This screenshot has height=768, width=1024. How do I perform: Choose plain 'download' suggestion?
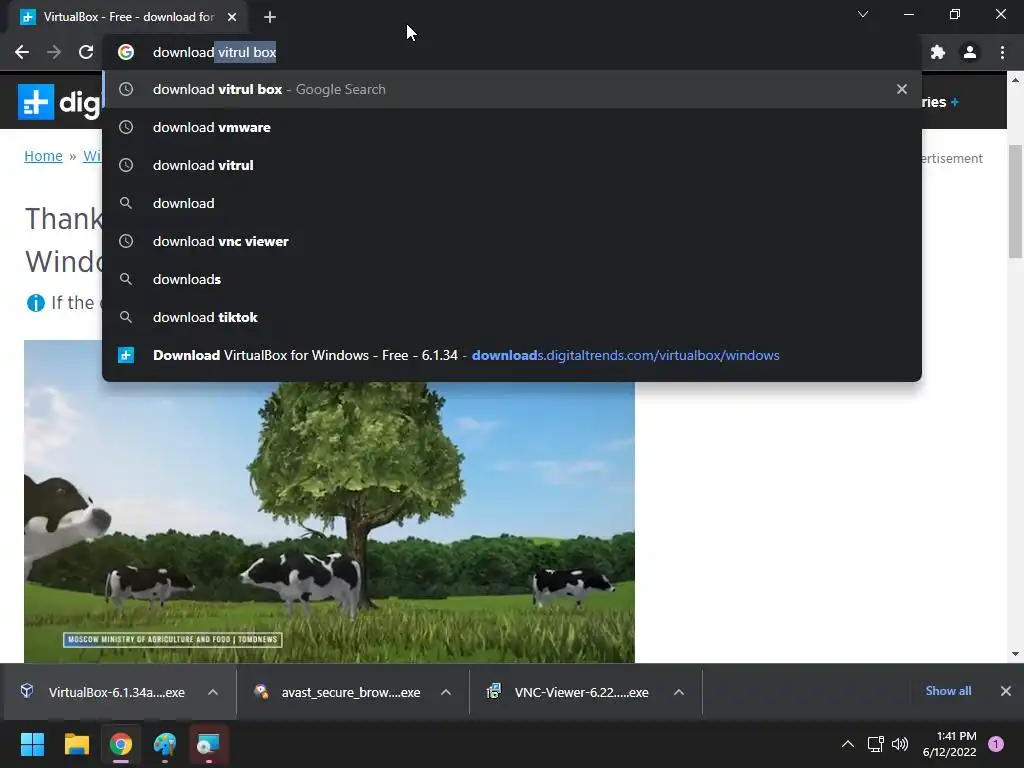[x=512, y=203]
